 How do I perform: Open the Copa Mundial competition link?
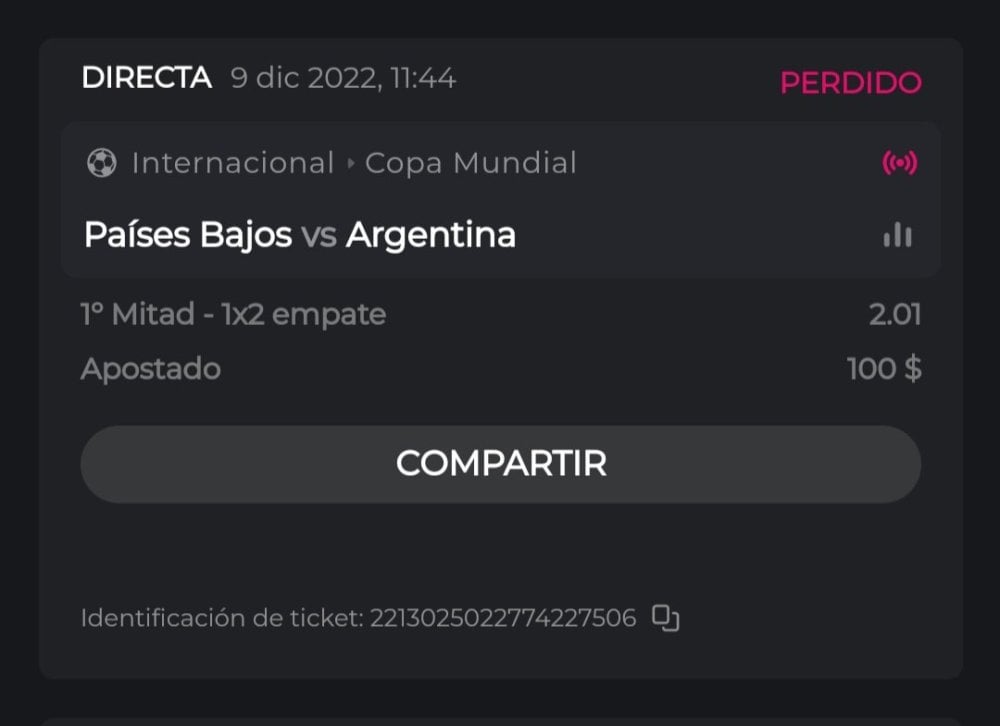click(470, 163)
